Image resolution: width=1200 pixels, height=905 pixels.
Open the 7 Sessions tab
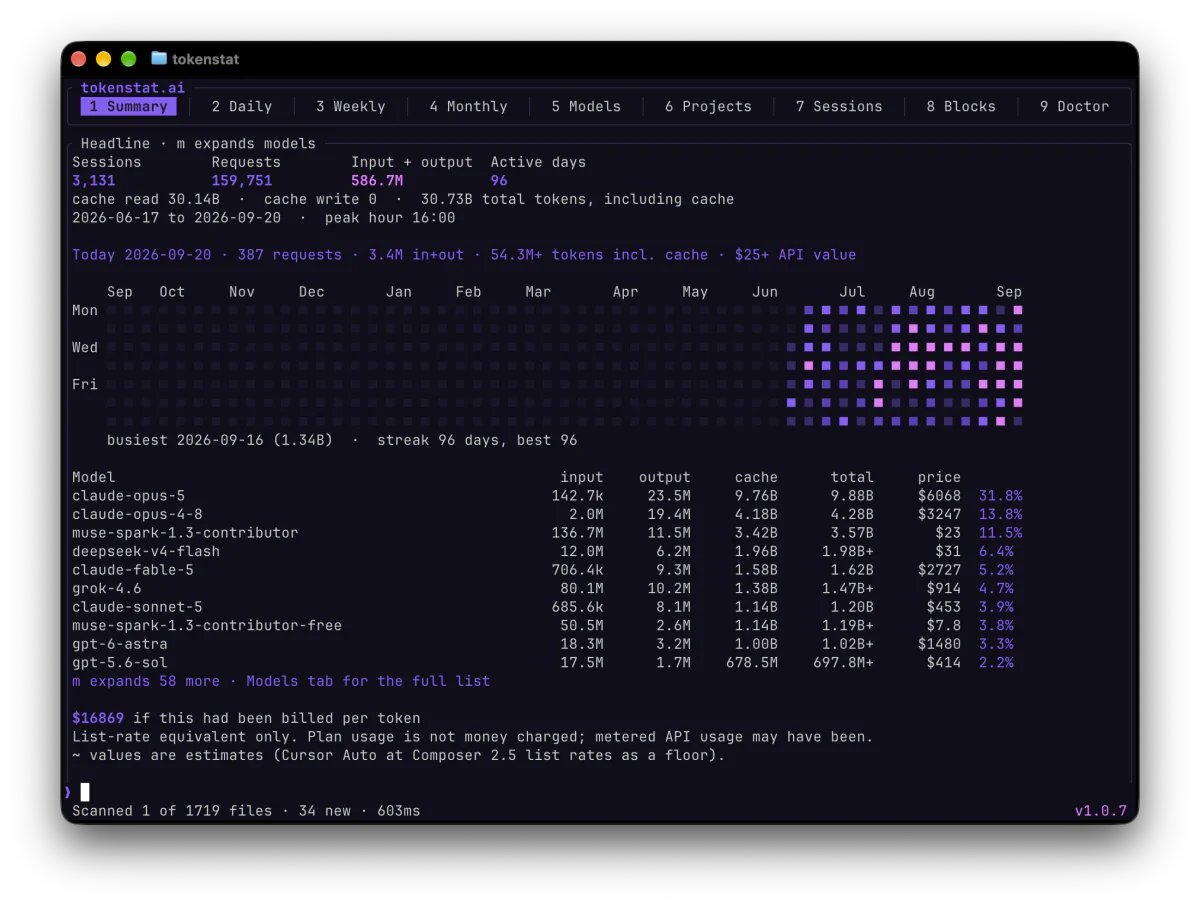pos(839,106)
